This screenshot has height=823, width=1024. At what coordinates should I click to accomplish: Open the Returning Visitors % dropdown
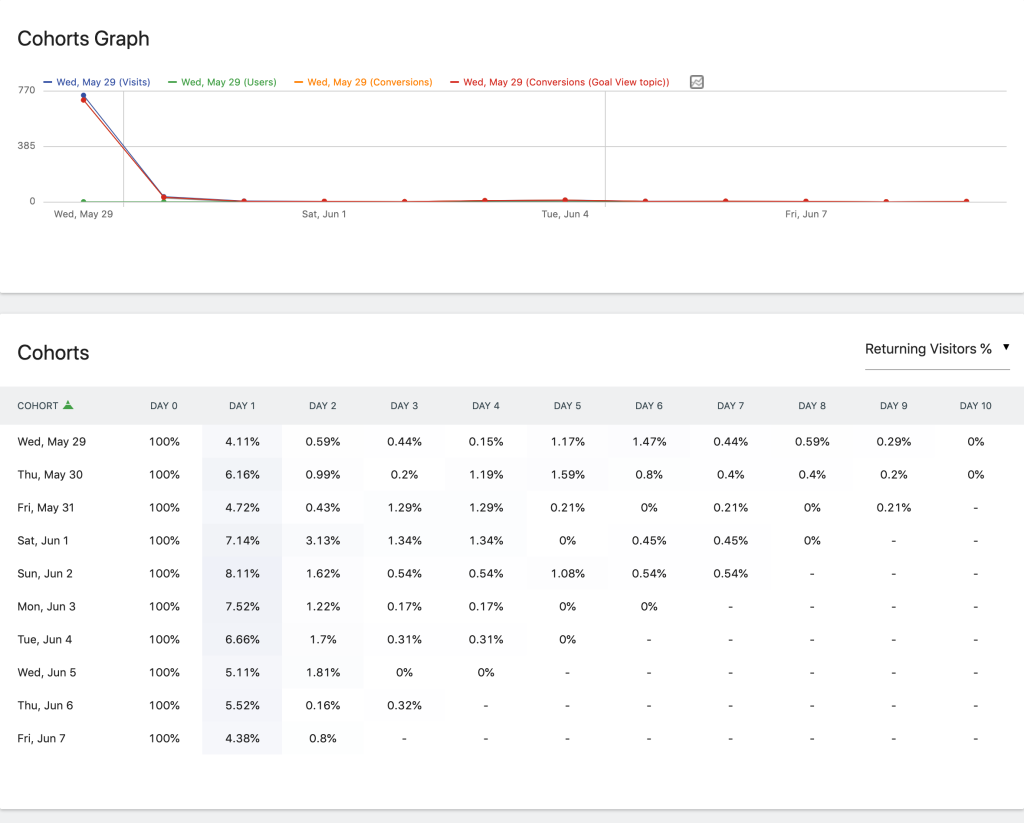(x=937, y=349)
